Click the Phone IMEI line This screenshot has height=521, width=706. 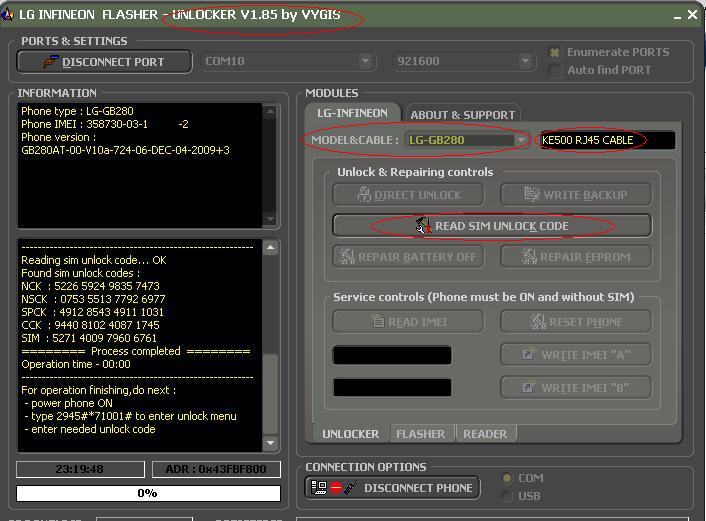105,124
